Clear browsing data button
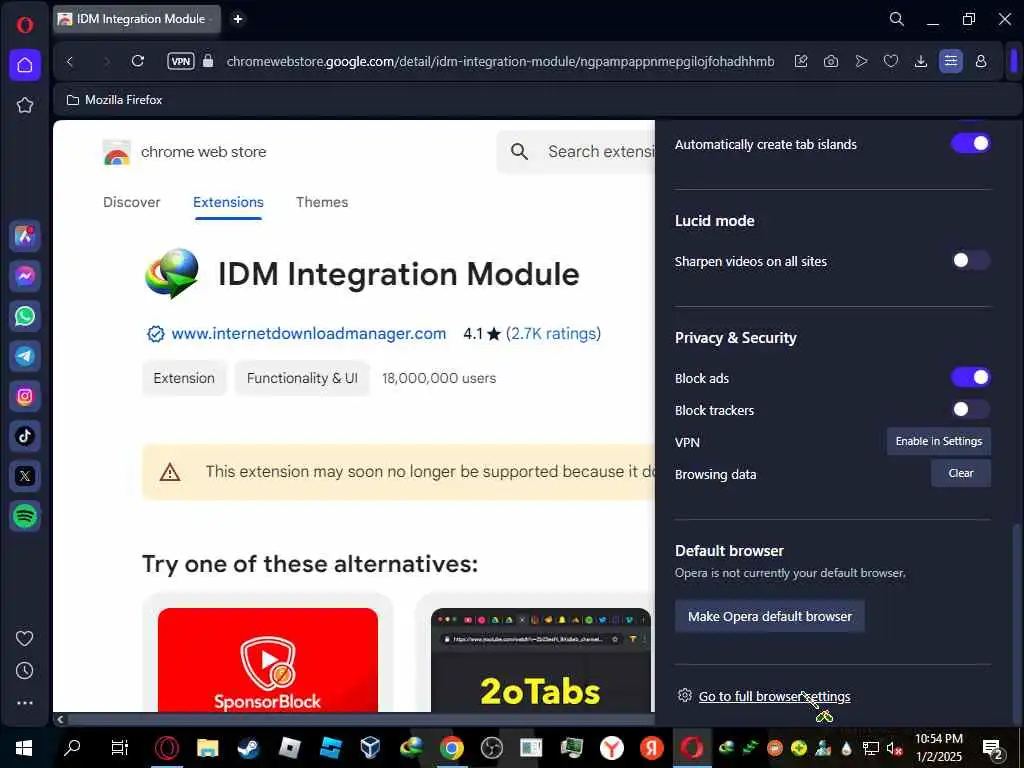This screenshot has height=768, width=1024. click(961, 473)
